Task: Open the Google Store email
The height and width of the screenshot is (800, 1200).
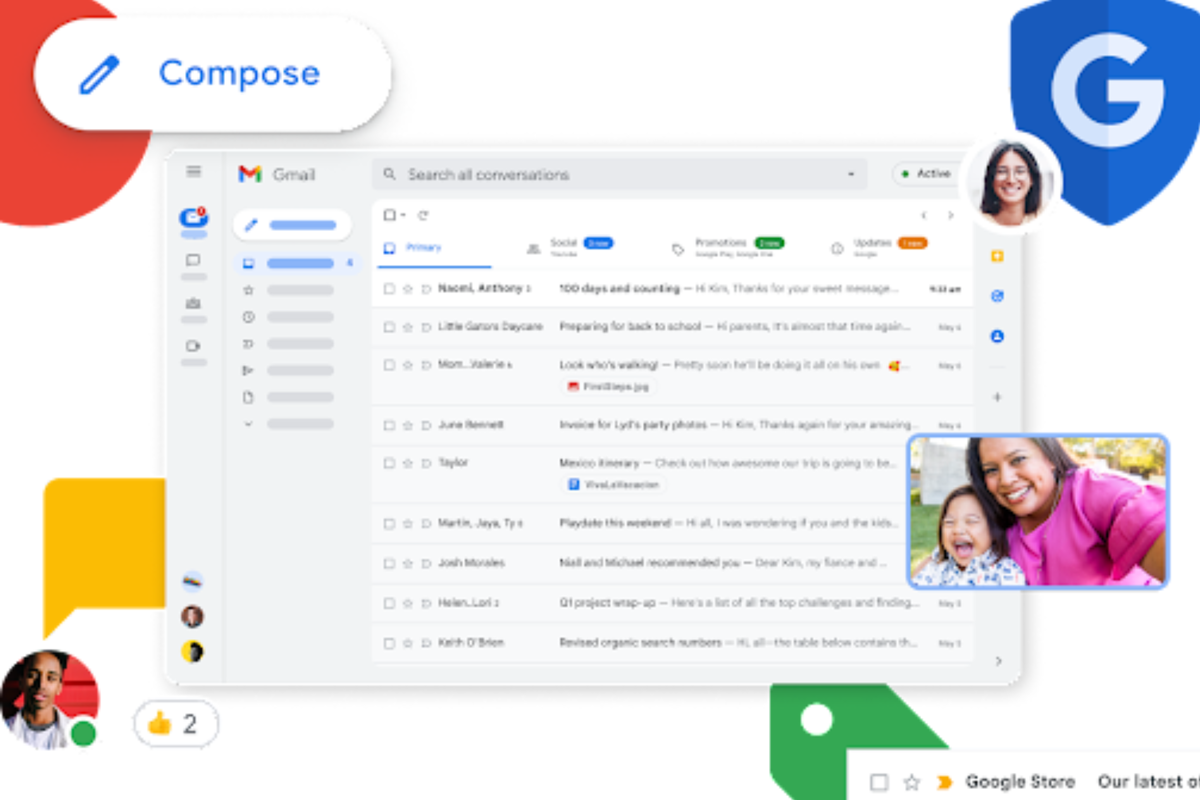Action: (1024, 782)
